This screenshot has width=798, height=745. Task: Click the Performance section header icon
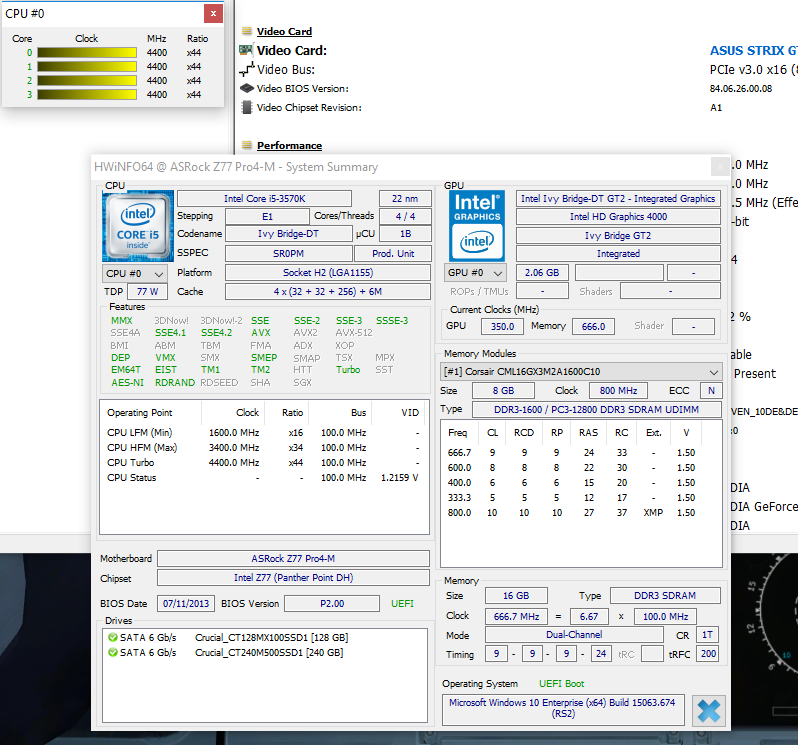pyautogui.click(x=247, y=145)
